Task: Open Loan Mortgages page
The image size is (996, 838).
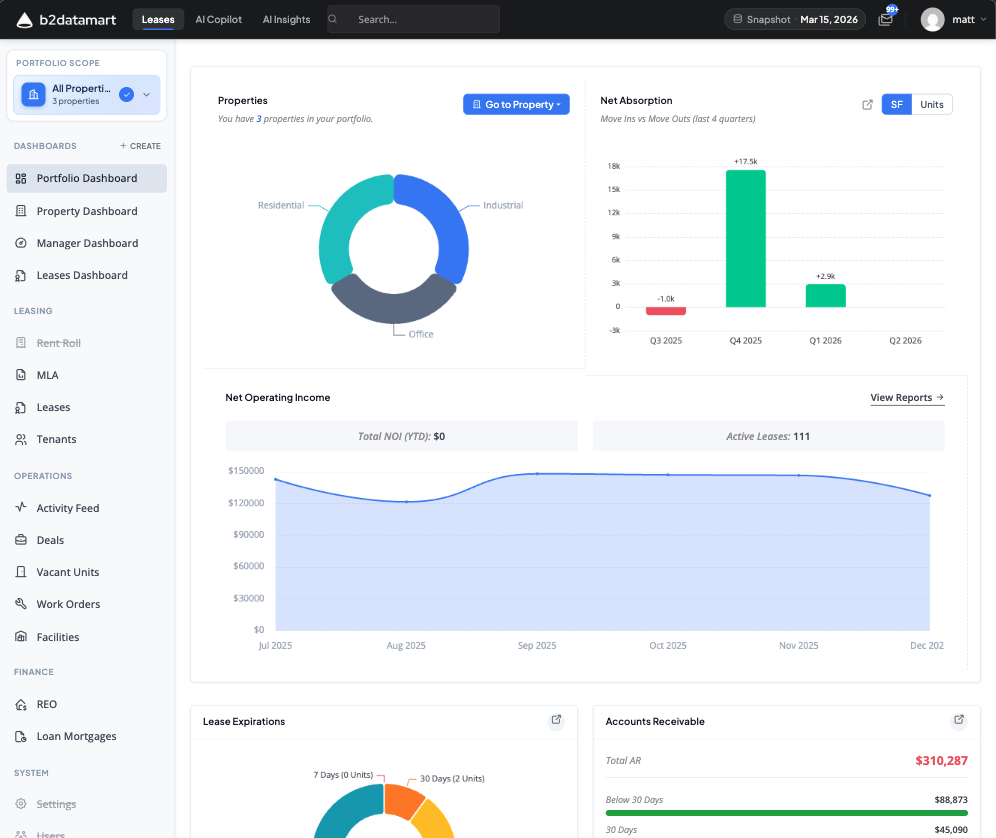Action: [x=86, y=736]
